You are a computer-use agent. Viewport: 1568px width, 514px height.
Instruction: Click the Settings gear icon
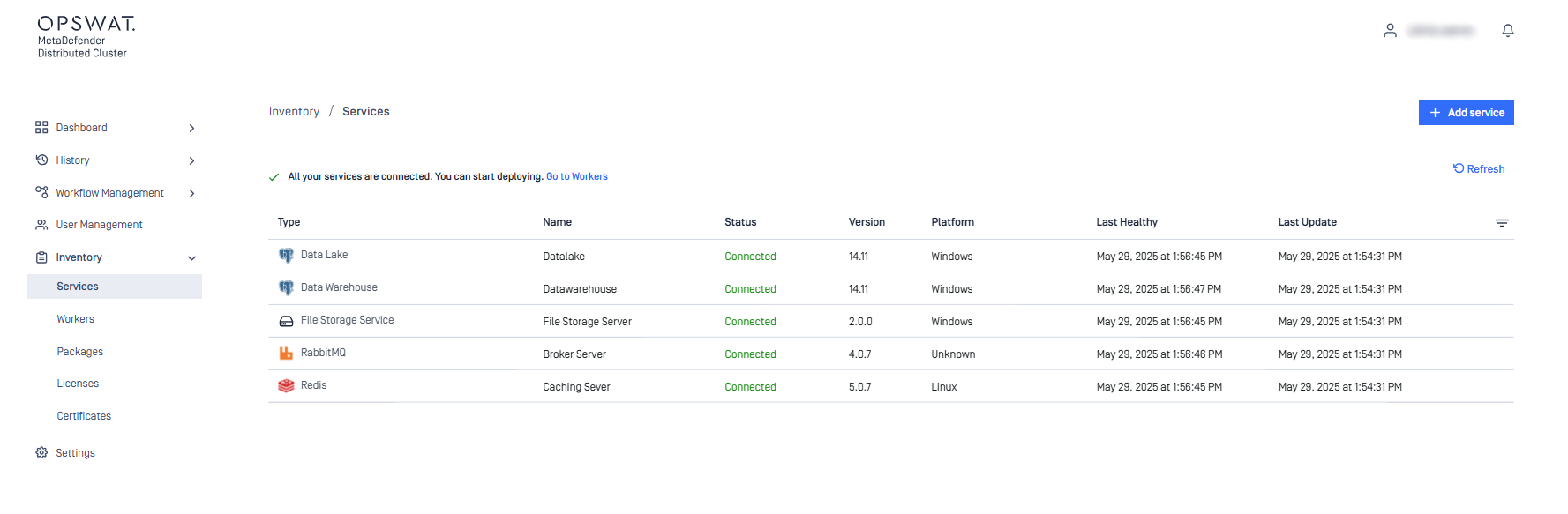point(41,453)
